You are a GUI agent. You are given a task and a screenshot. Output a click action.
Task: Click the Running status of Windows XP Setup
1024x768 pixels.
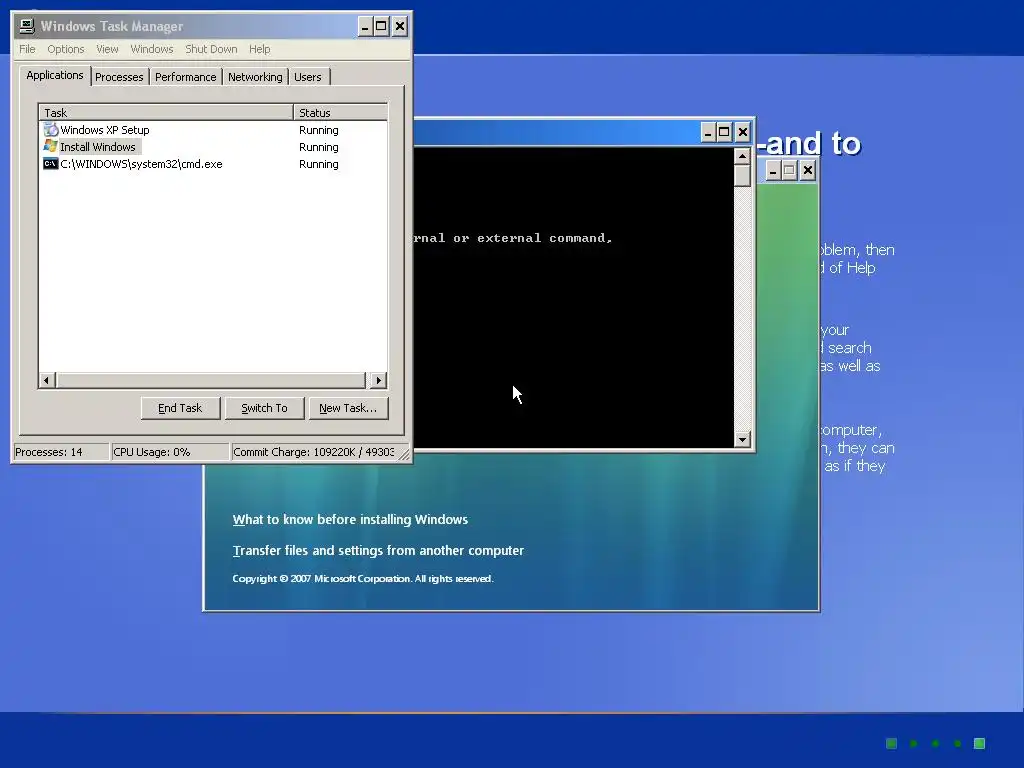pos(319,130)
